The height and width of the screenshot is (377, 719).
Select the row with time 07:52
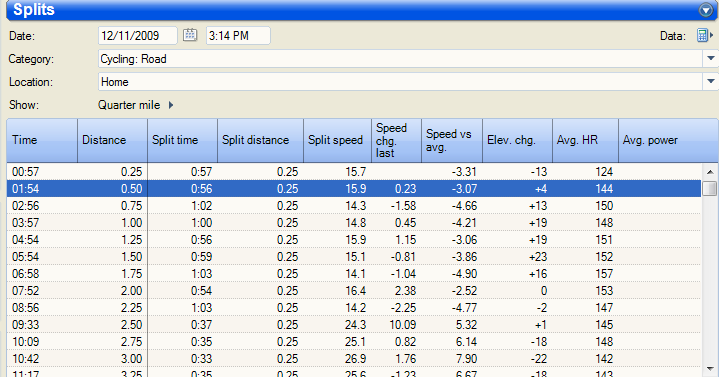(354, 291)
